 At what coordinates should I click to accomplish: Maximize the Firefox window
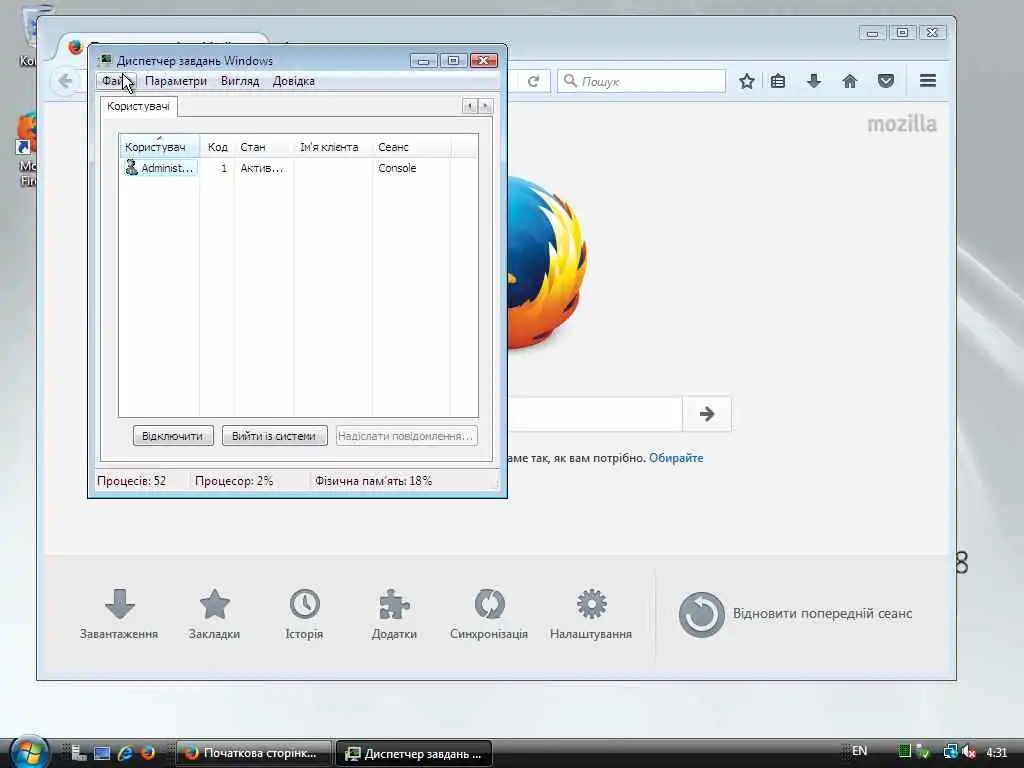pyautogui.click(x=903, y=33)
